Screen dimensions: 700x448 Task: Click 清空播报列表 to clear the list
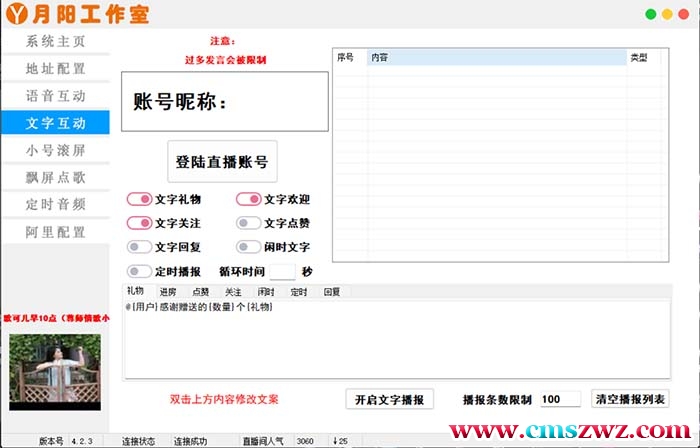tap(630, 399)
